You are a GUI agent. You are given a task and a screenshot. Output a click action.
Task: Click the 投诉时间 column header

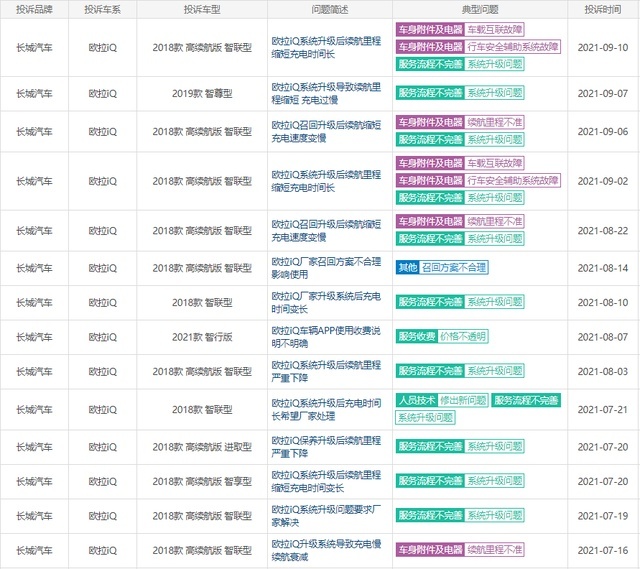603,9
